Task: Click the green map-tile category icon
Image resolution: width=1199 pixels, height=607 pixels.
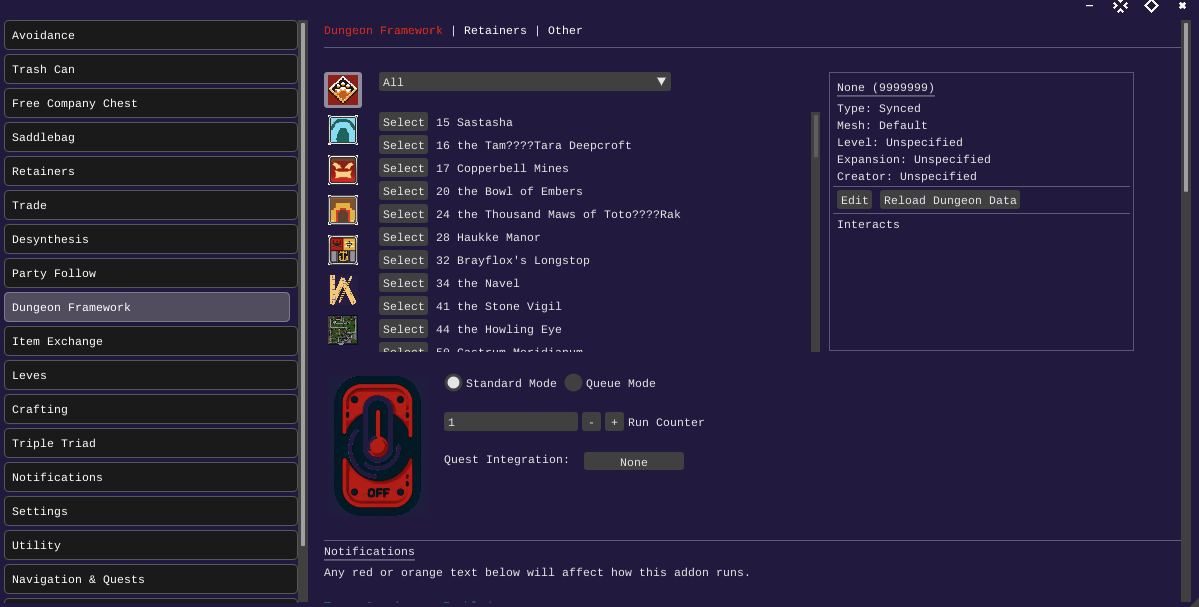Action: tap(343, 330)
